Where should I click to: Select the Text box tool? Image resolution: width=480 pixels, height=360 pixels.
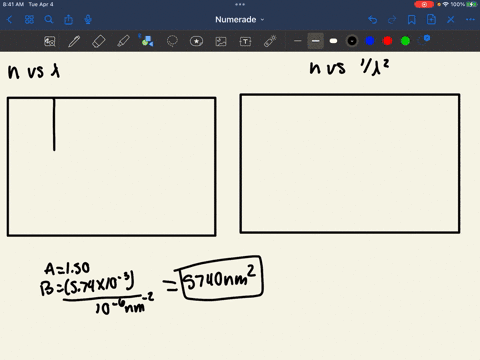245,41
